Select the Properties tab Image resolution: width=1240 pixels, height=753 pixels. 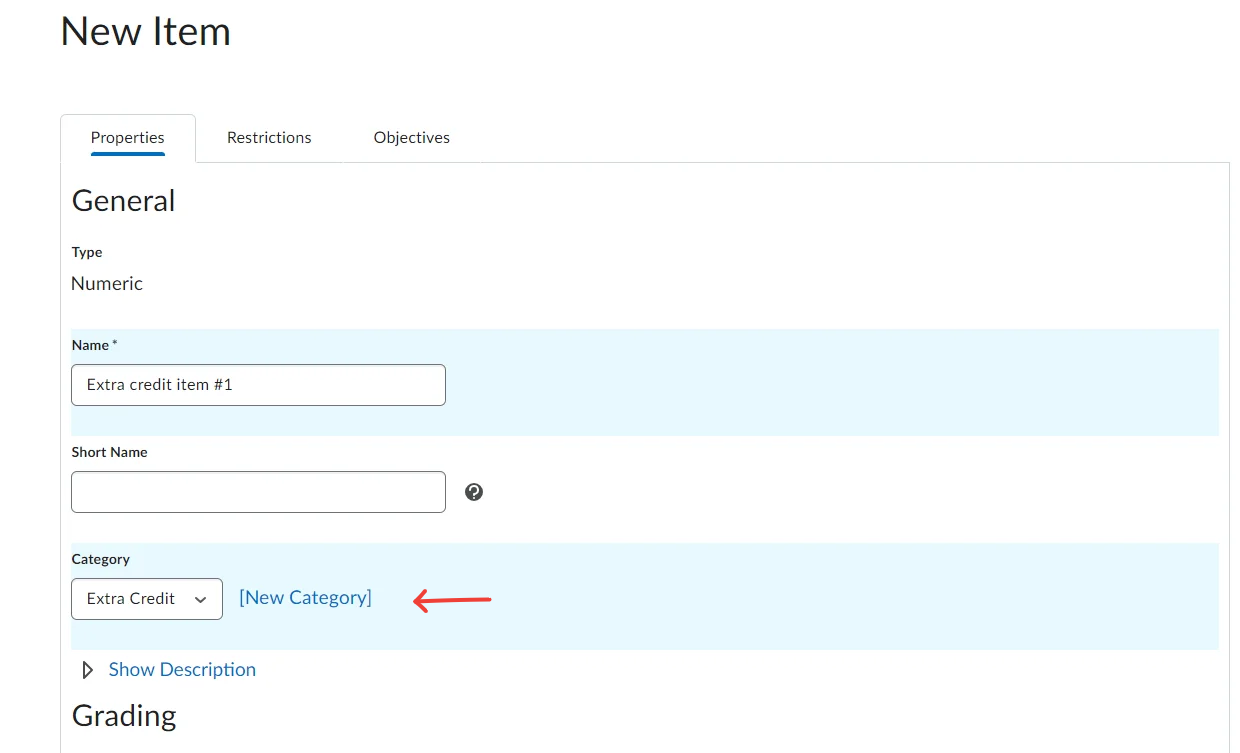point(127,137)
